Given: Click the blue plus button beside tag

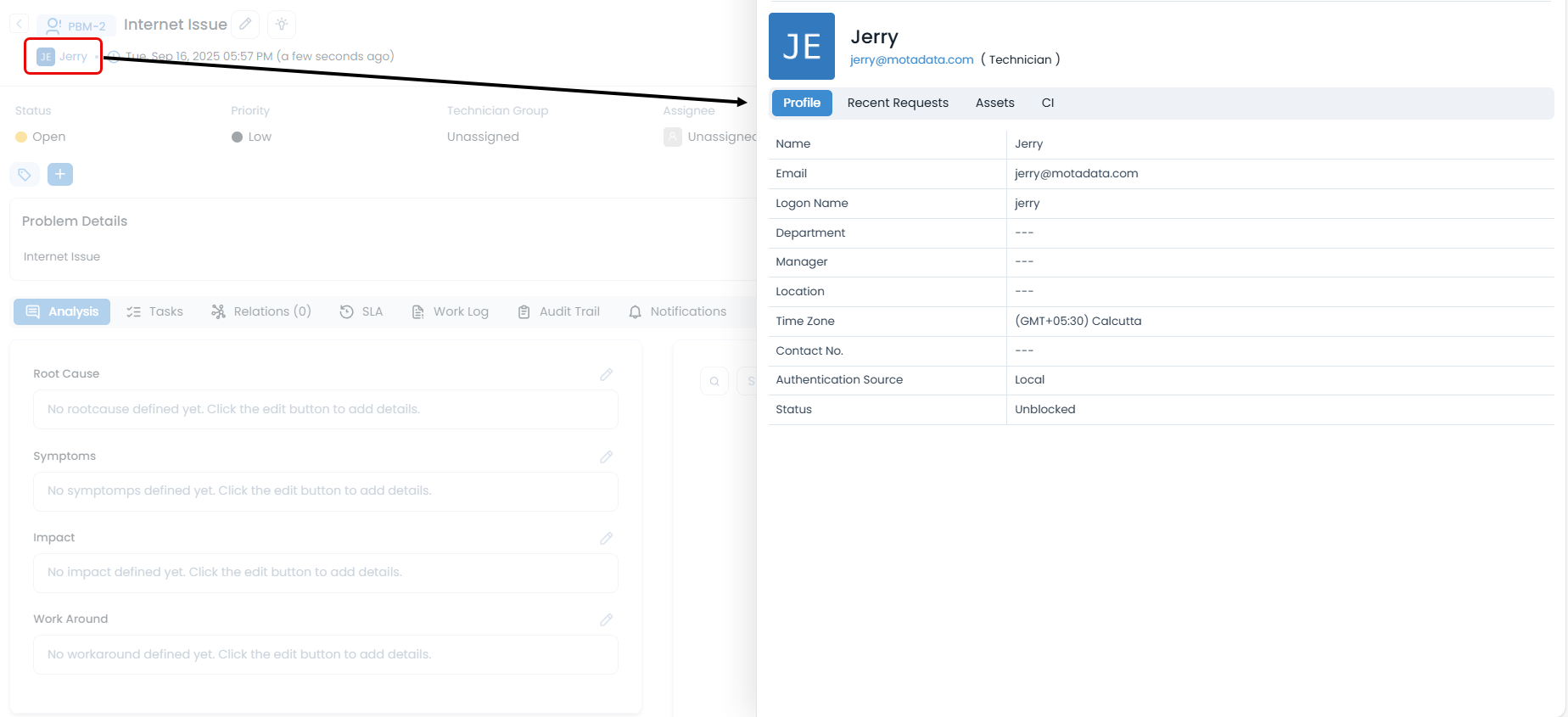Looking at the screenshot, I should pyautogui.click(x=60, y=175).
